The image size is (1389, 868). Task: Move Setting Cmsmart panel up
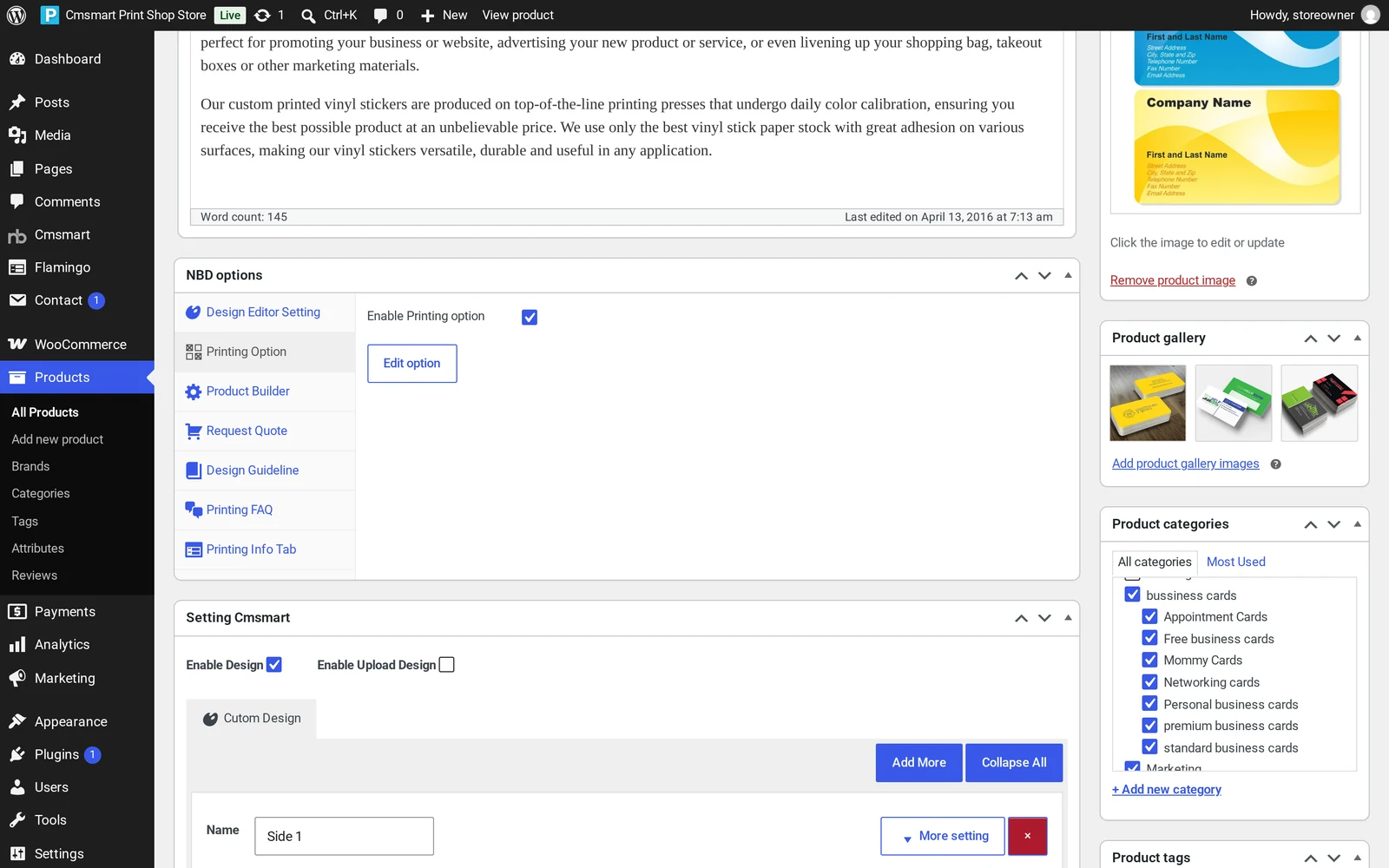point(1021,618)
